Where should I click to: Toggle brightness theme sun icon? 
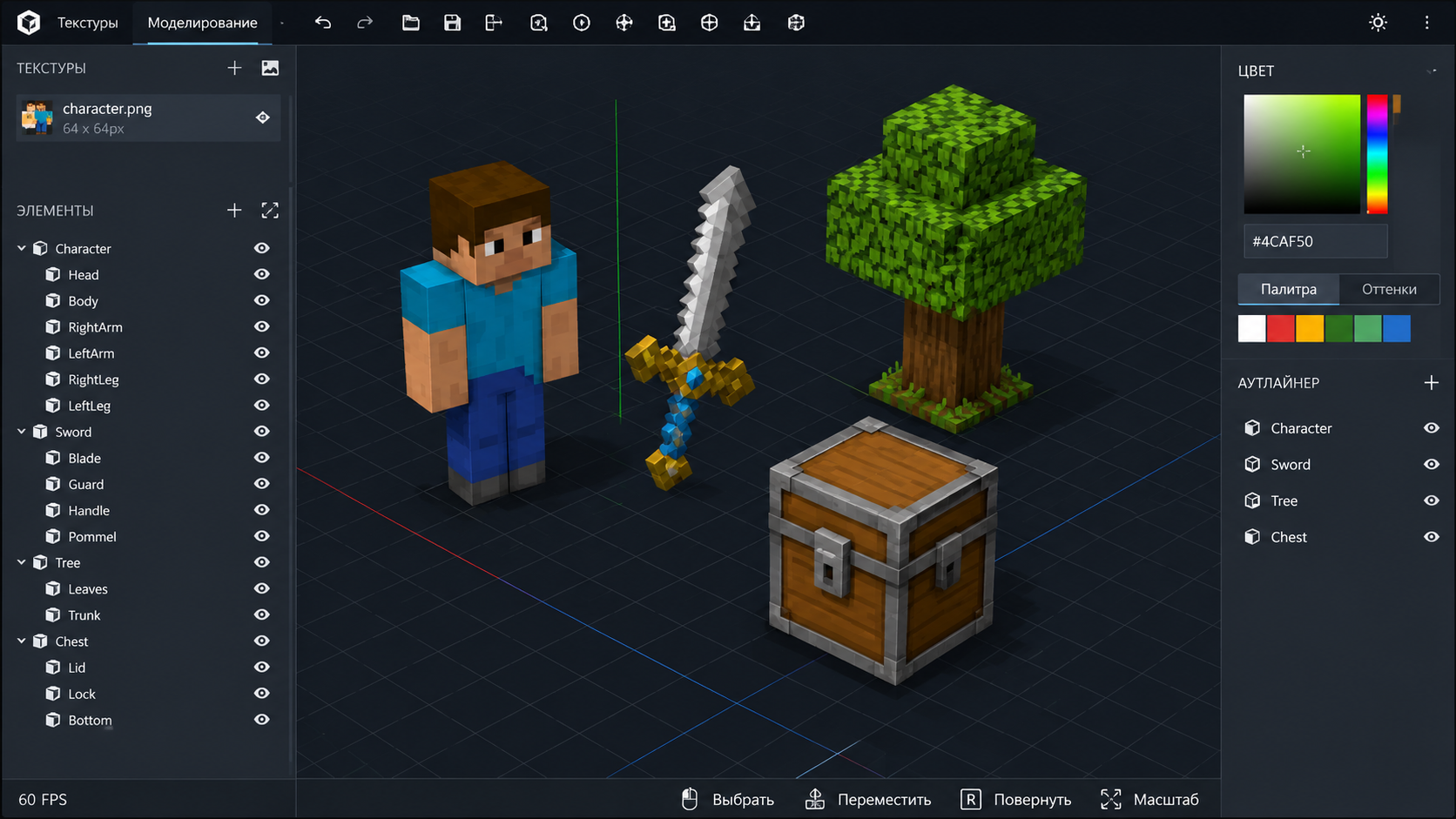point(1378,23)
